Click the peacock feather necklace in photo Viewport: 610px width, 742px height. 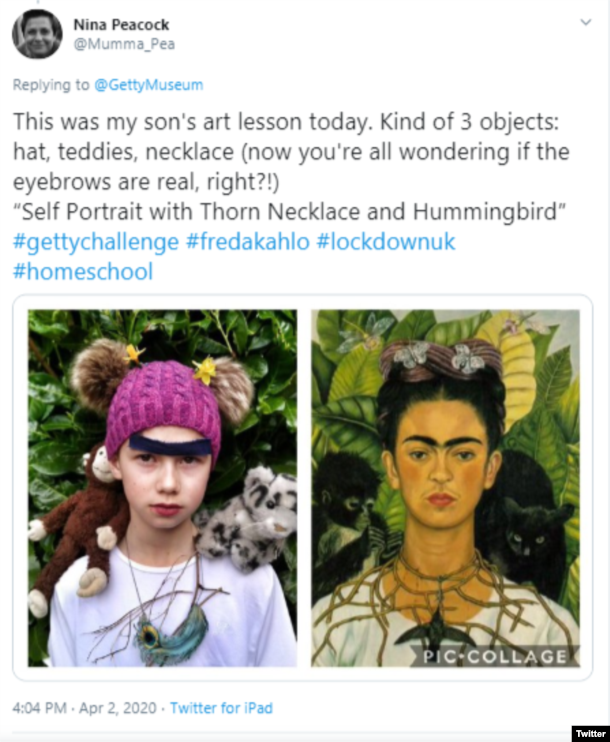click(x=171, y=632)
